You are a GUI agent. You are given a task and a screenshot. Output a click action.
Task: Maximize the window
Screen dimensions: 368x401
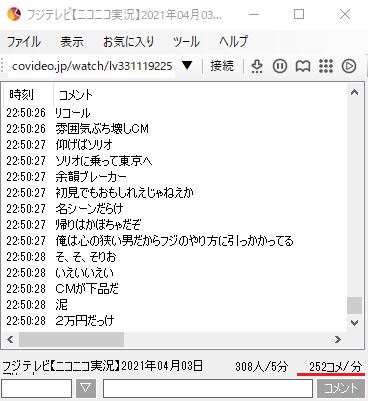(x=299, y=14)
